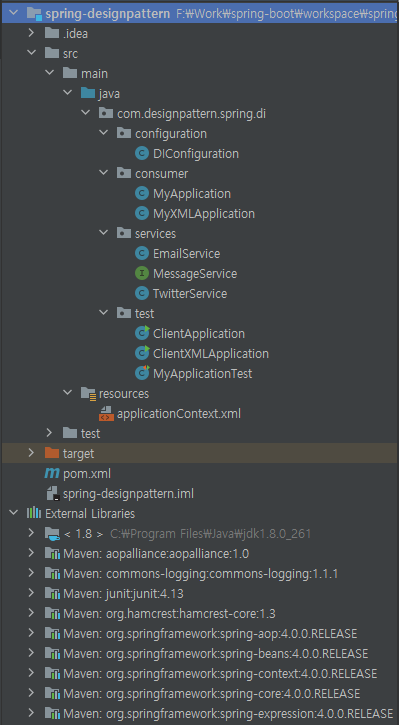
Task: Collapse the test package under com.designpattern
Action: [x=103, y=313]
